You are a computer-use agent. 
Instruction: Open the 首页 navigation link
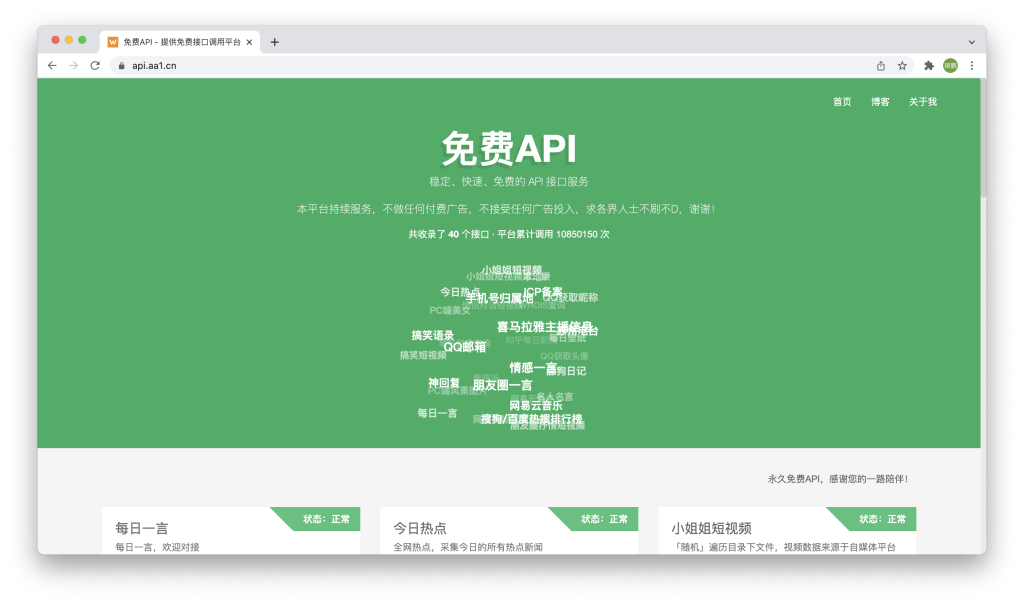(842, 102)
